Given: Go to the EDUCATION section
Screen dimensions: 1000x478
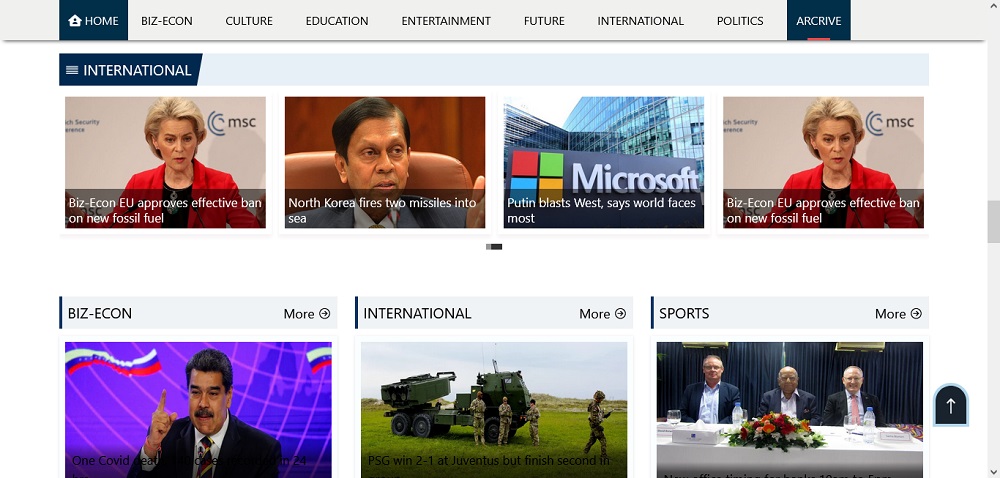Looking at the screenshot, I should (337, 20).
